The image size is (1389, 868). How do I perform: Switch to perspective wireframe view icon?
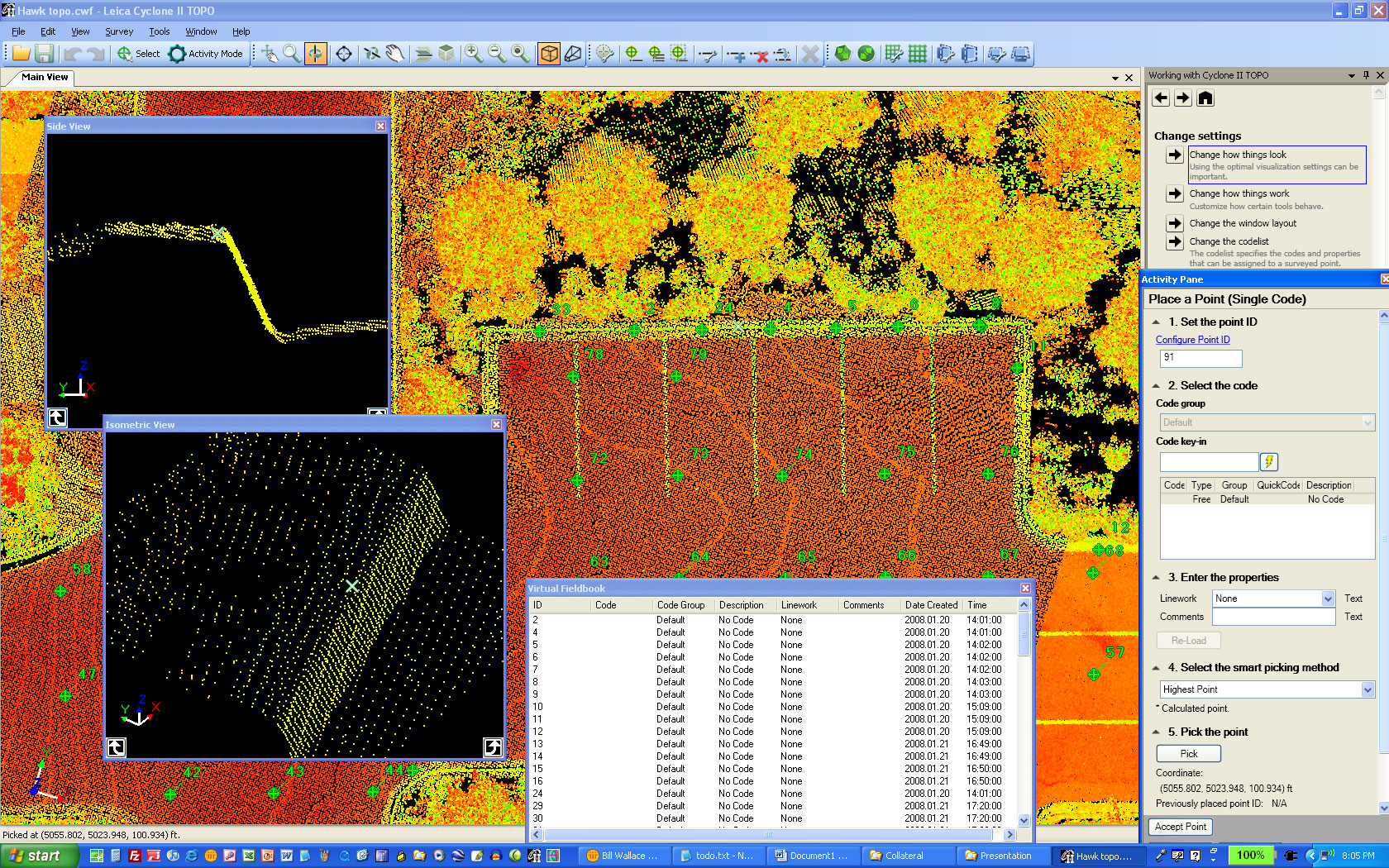(x=573, y=54)
